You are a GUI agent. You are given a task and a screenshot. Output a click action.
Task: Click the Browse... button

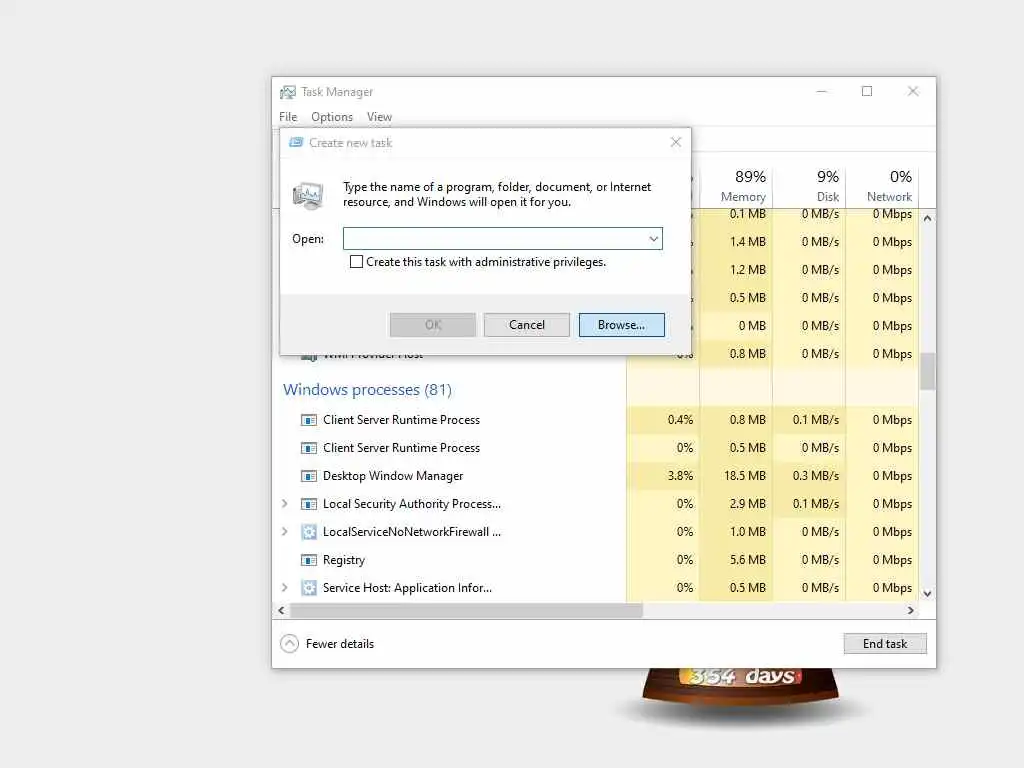click(x=621, y=325)
